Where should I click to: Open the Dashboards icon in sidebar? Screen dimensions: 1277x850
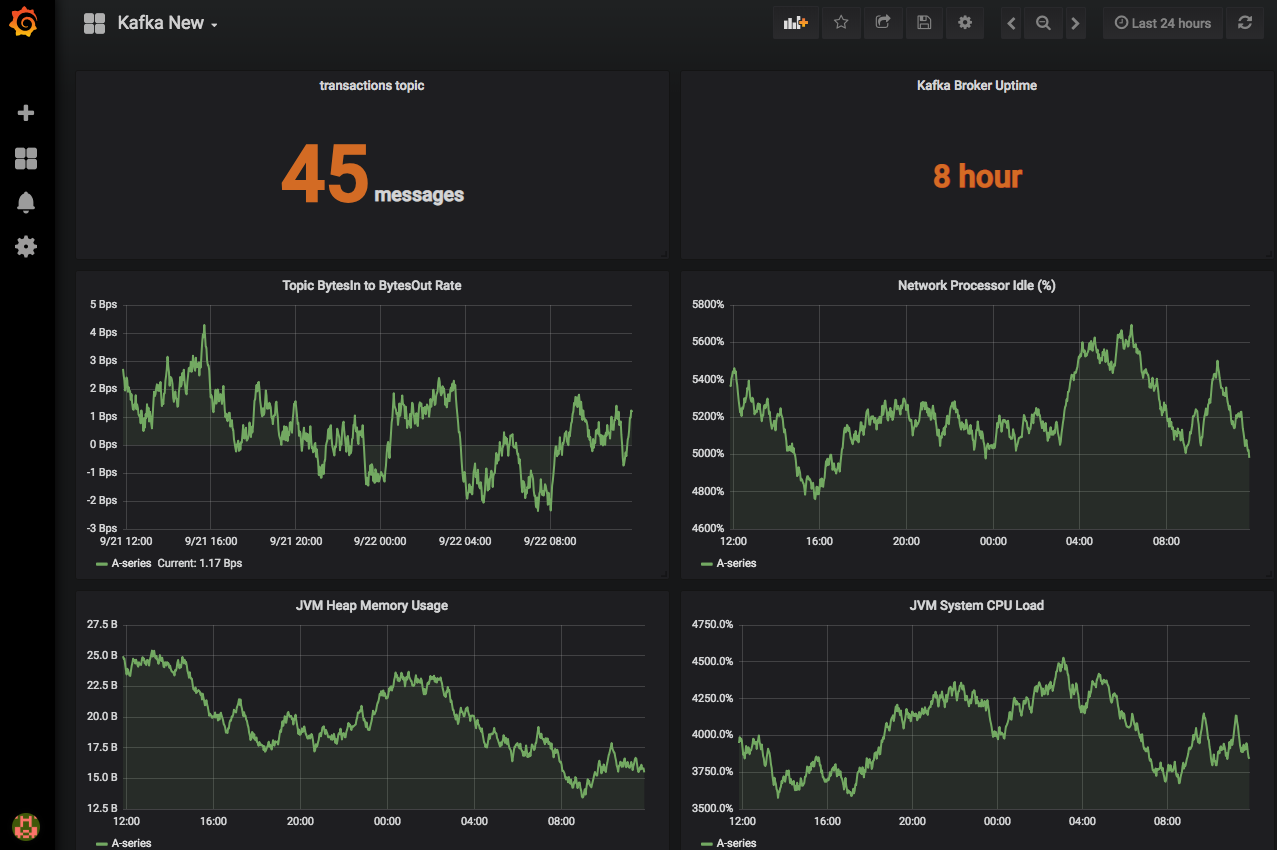pyautogui.click(x=26, y=158)
